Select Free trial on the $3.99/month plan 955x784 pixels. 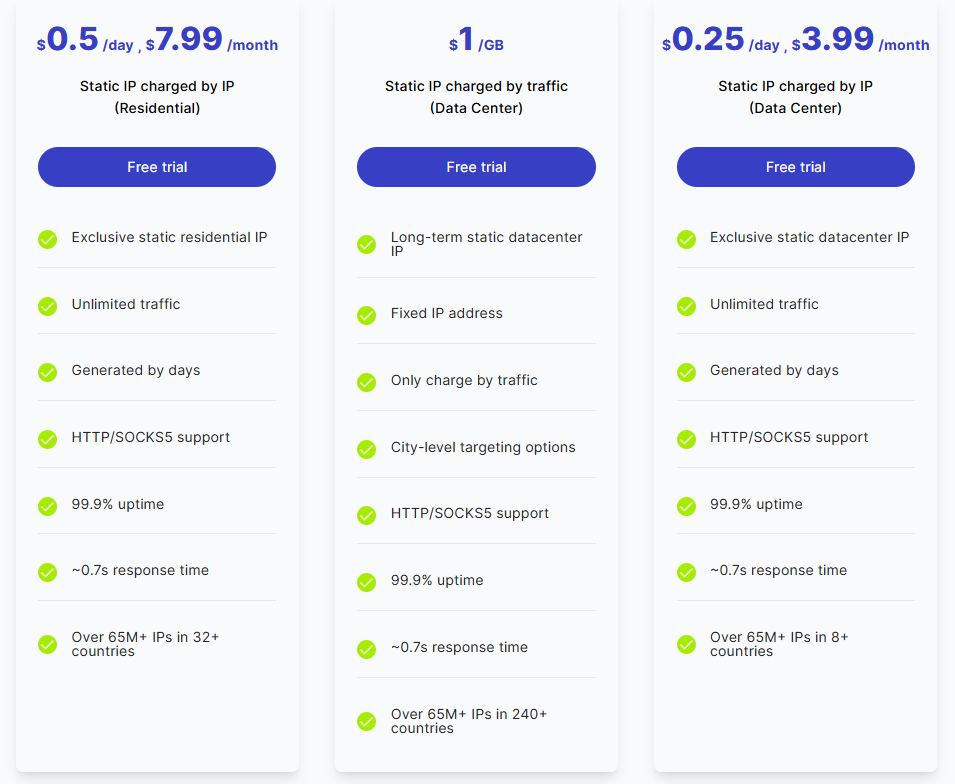click(x=795, y=167)
